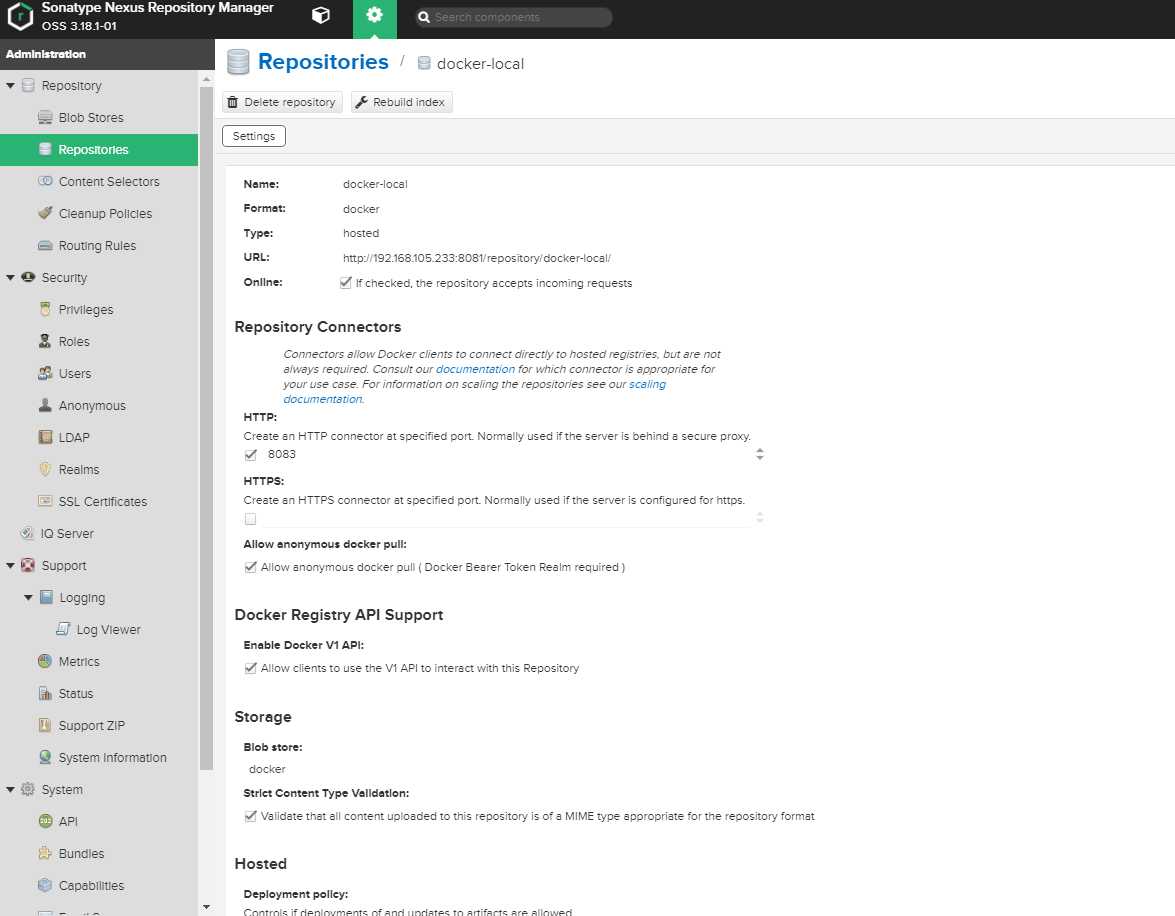
Task: Click the Sonatype Nexus logo icon
Action: tap(20, 16)
